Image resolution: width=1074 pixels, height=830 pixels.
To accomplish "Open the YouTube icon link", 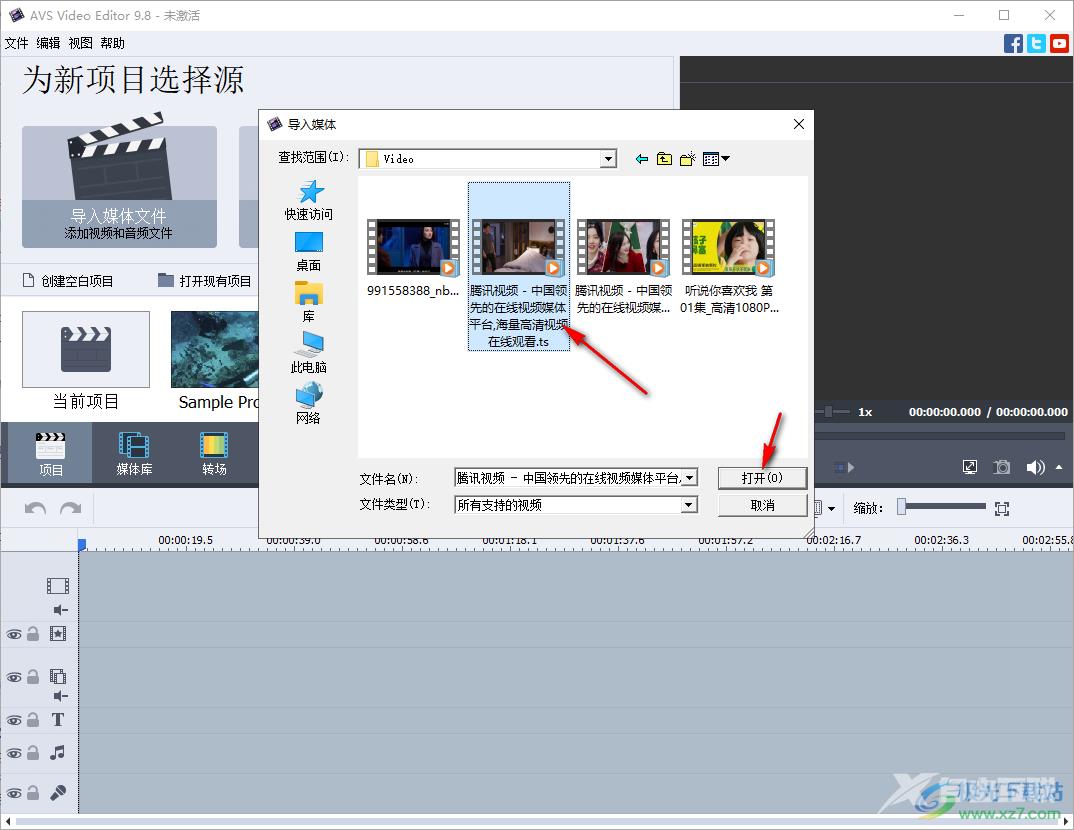I will point(1060,44).
